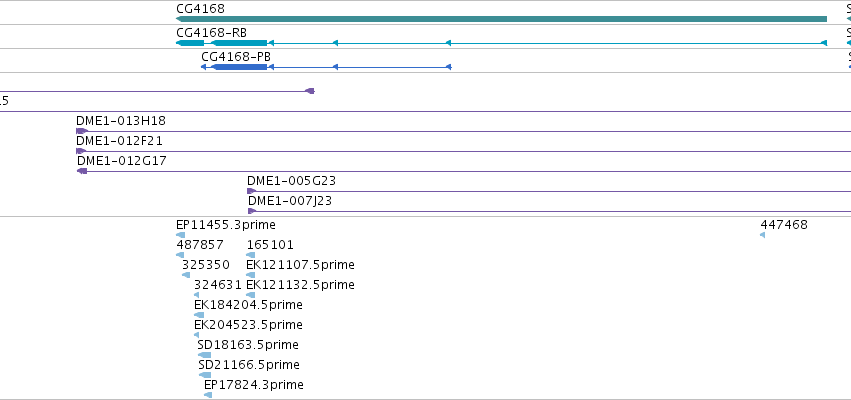Click the EK121107.5prime insertion marker
Image resolution: width=851 pixels, height=400 pixels.
tap(250, 275)
